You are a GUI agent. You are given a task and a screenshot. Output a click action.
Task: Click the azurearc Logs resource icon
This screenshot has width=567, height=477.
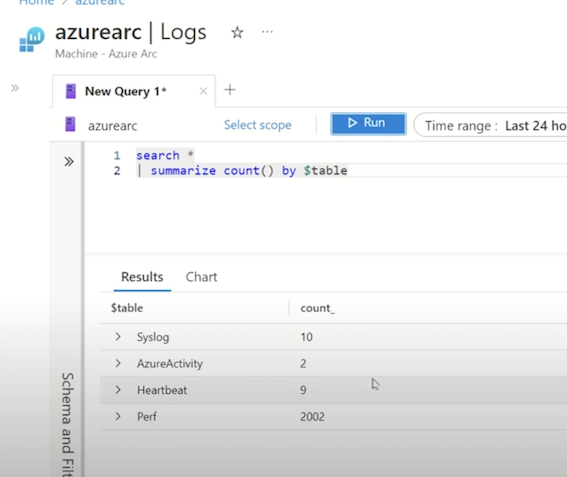tap(32, 39)
